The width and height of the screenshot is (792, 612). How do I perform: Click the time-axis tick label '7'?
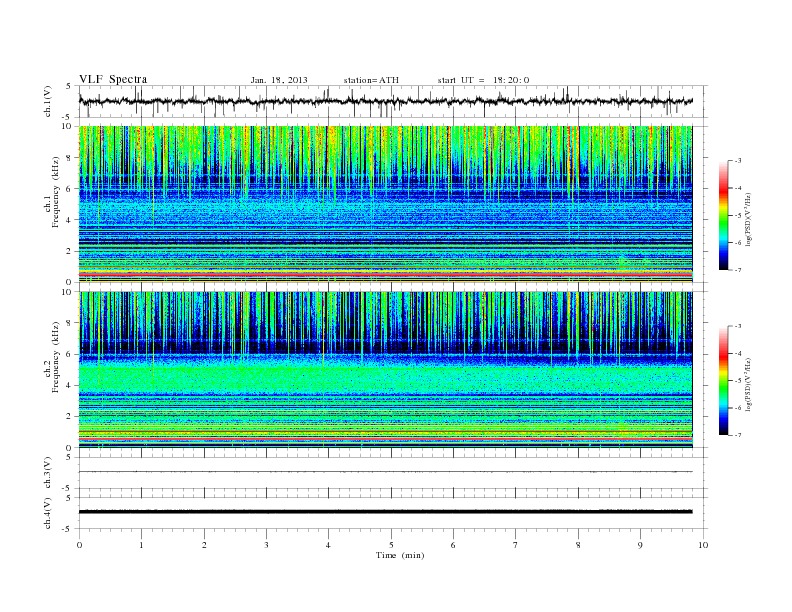point(516,545)
